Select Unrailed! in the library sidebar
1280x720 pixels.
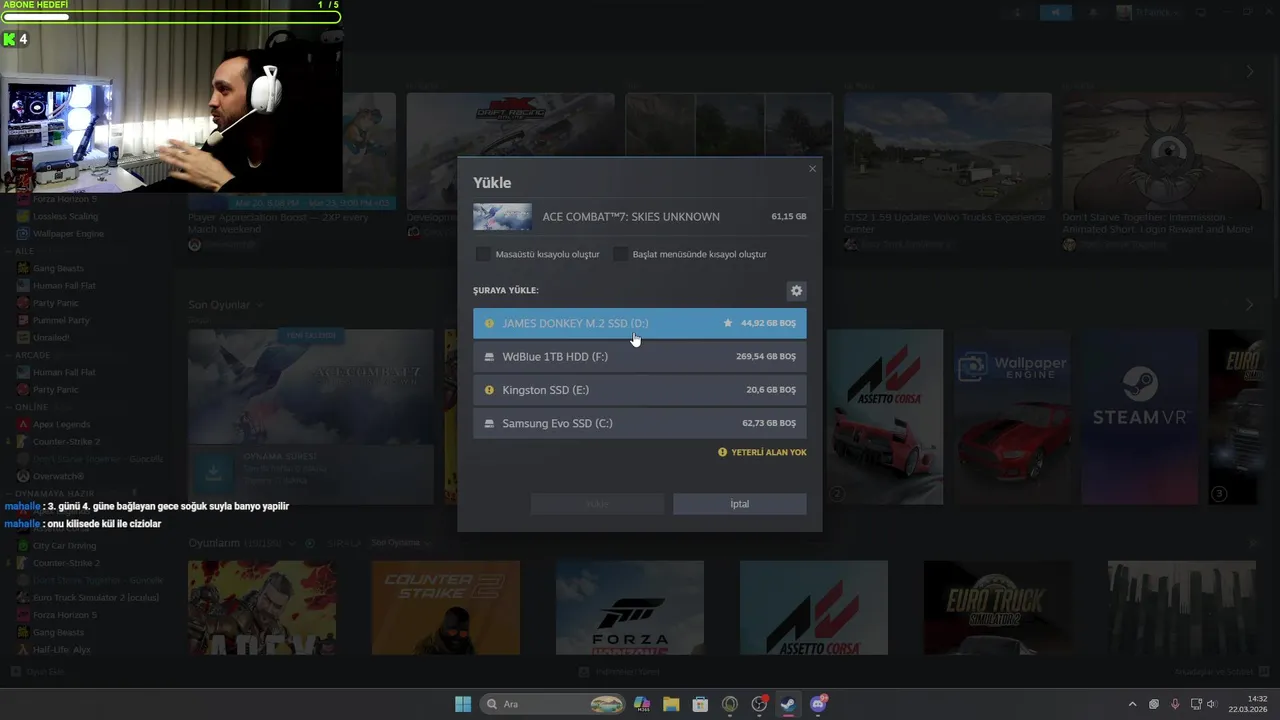coord(51,338)
